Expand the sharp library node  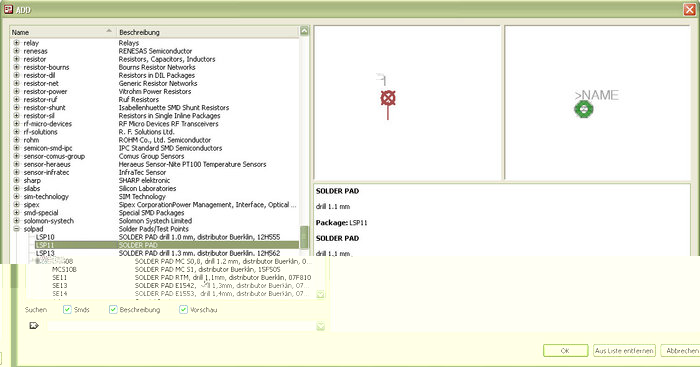click(17, 180)
